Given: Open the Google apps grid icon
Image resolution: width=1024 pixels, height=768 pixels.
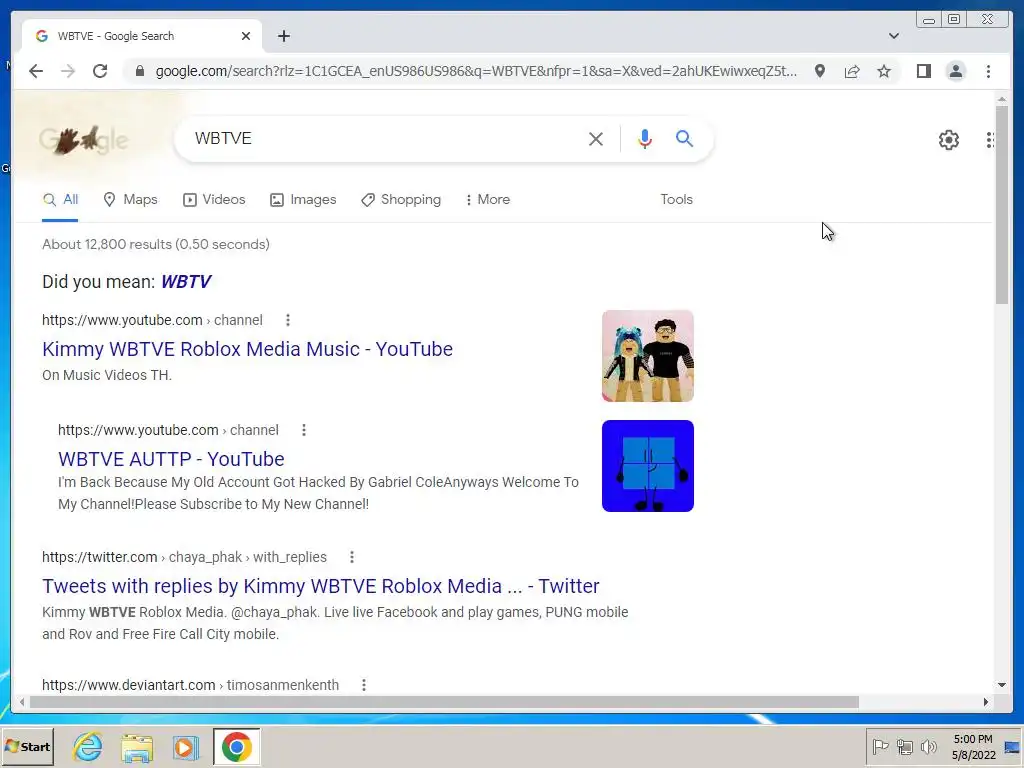Looking at the screenshot, I should [x=990, y=140].
